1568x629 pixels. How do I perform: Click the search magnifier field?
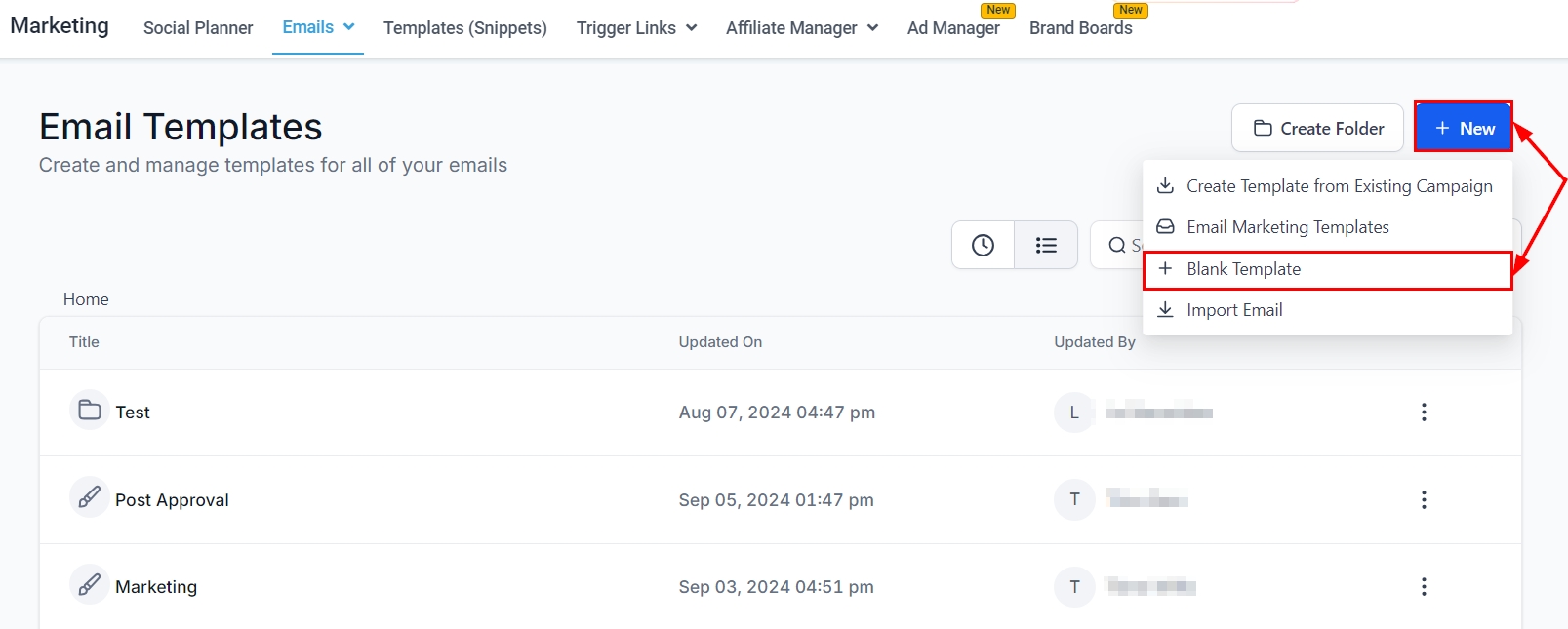click(1118, 245)
